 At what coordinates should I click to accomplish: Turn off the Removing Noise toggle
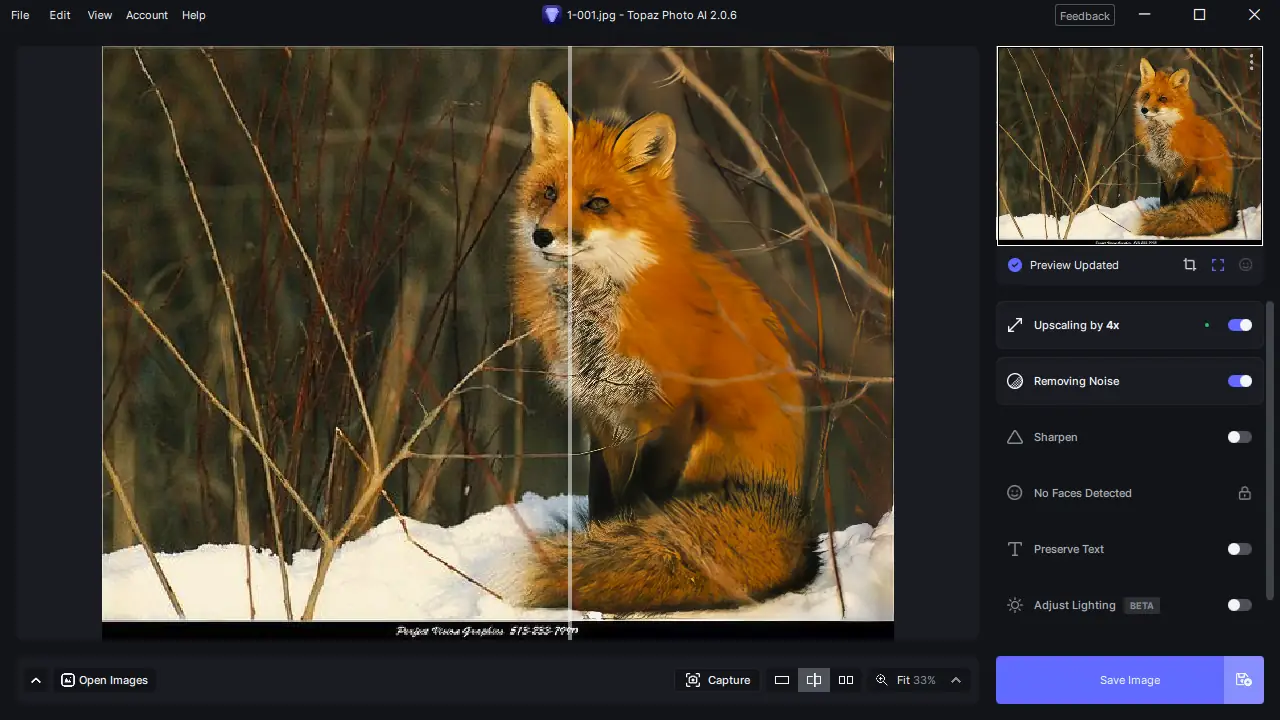pyautogui.click(x=1239, y=381)
